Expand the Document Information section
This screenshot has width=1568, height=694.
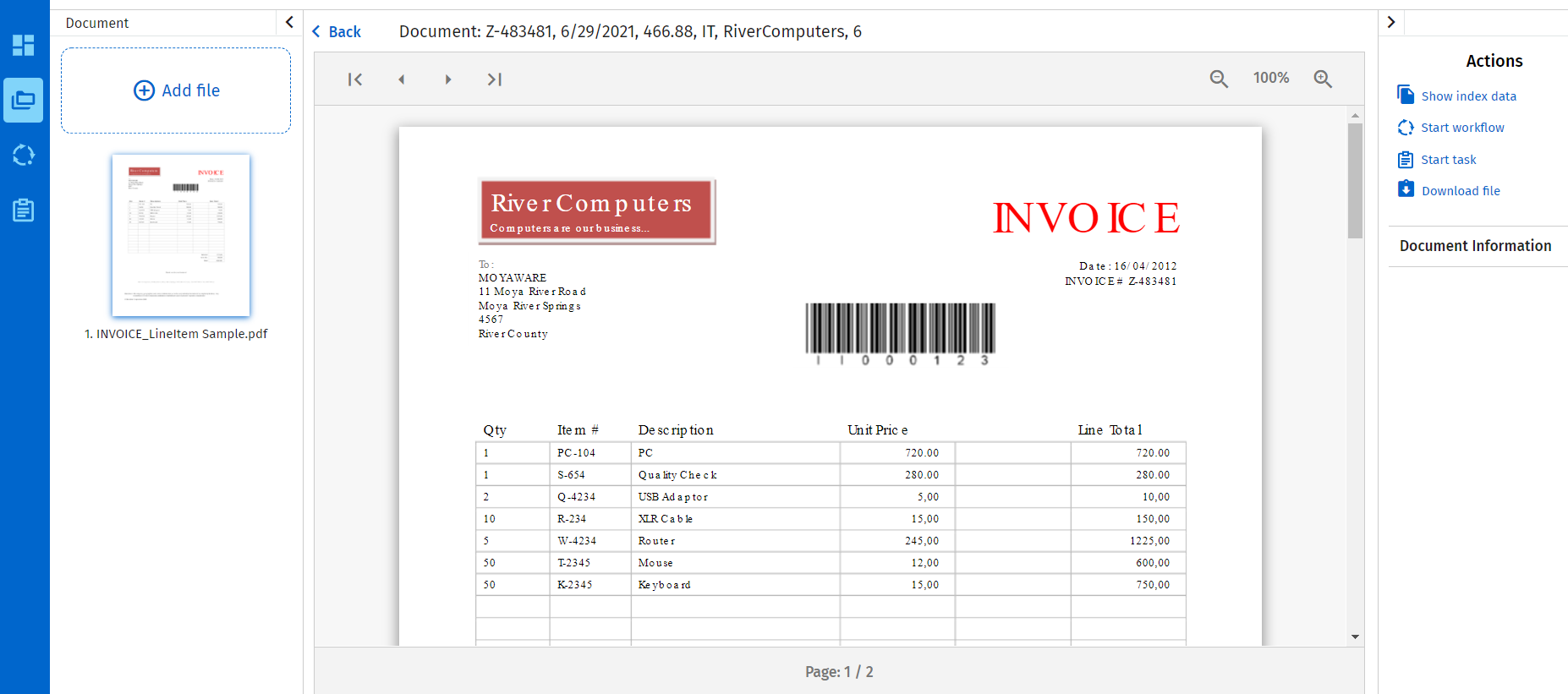point(1475,246)
